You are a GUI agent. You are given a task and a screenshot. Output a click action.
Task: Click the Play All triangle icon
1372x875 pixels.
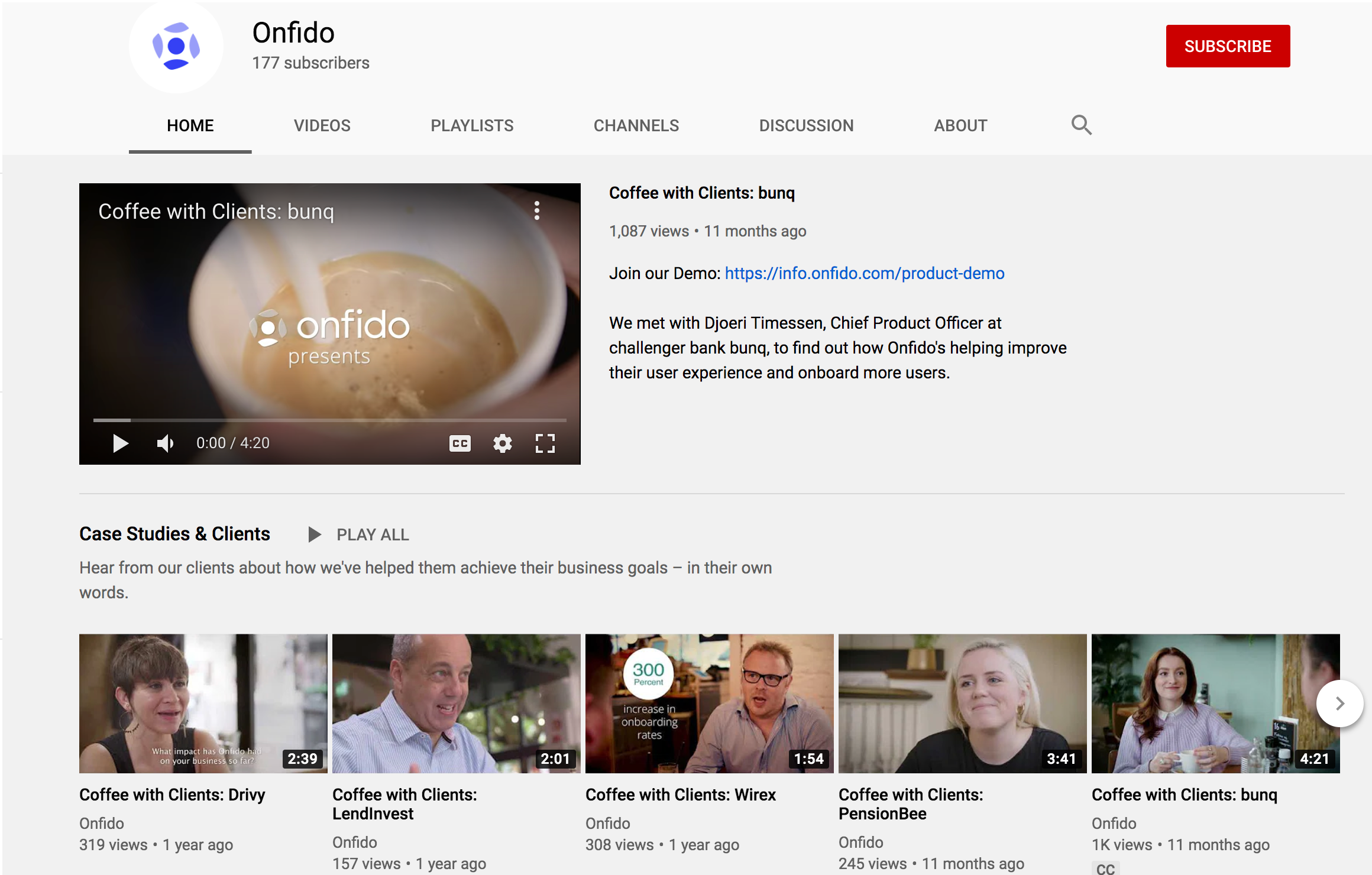coord(315,534)
